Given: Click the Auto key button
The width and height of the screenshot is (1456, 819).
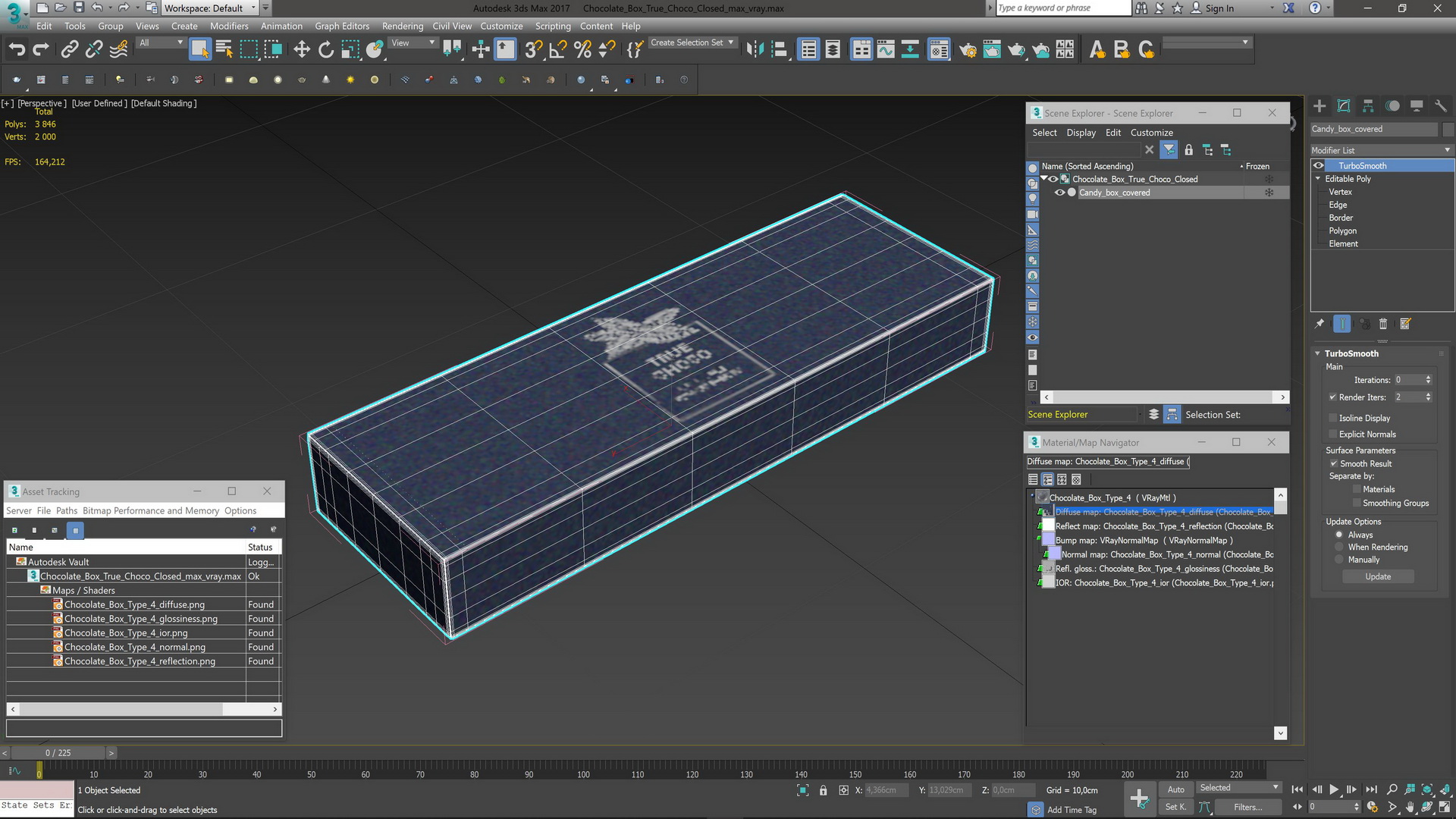Looking at the screenshot, I should (x=1175, y=789).
